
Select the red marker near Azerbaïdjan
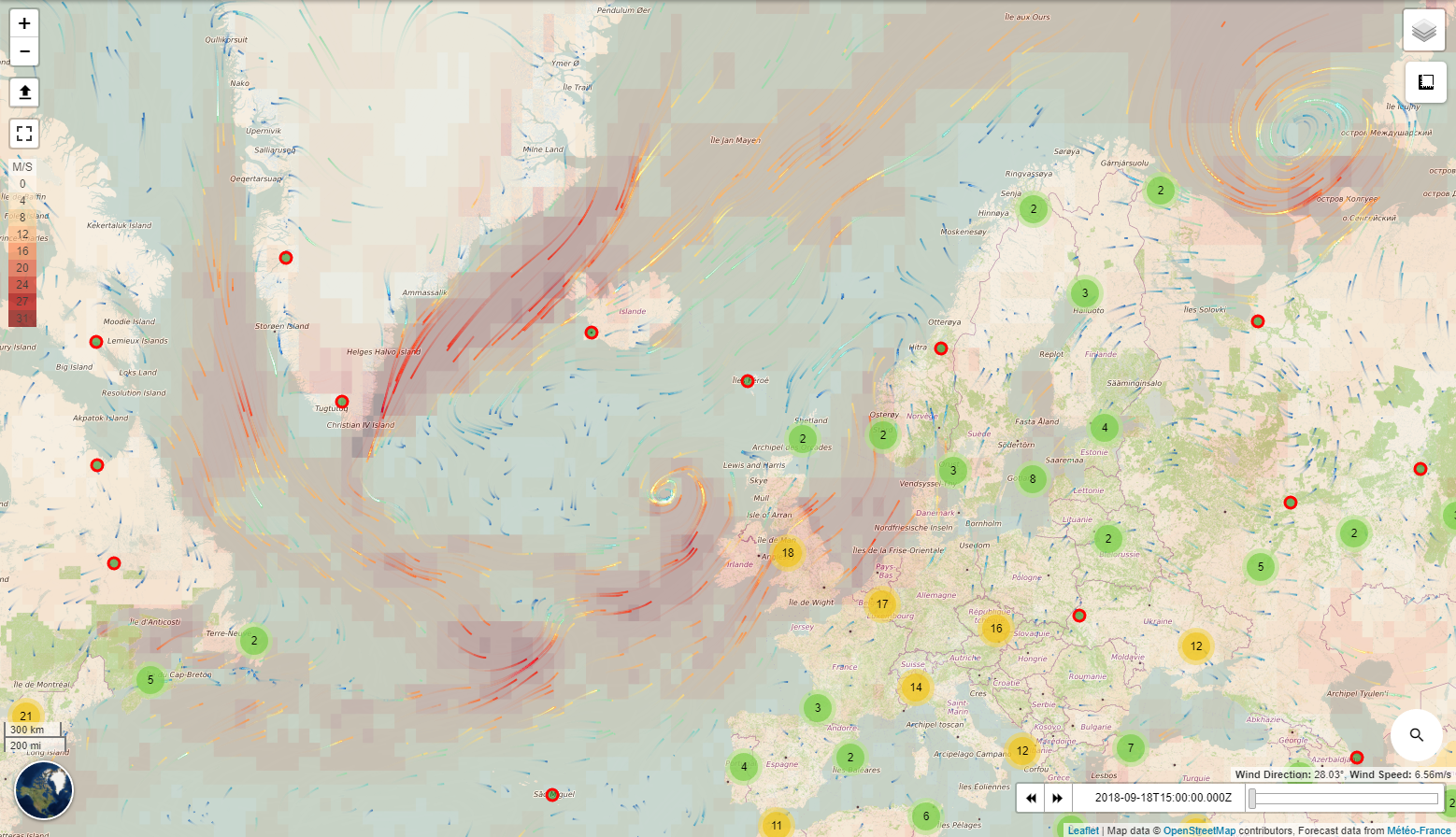point(1357,758)
